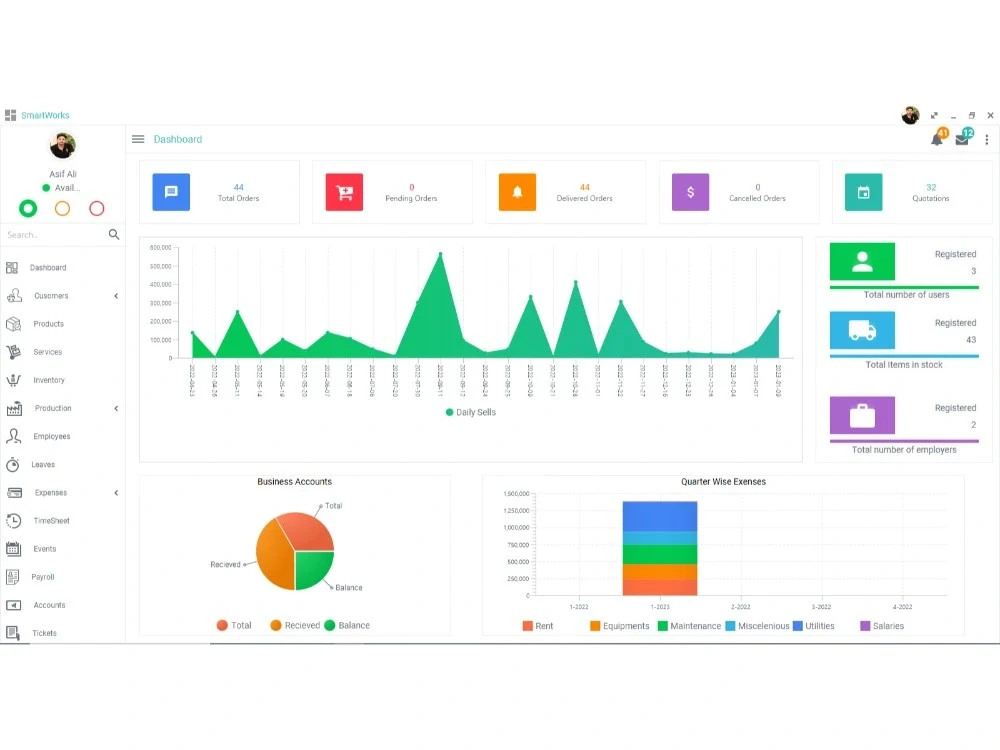Click the notification bell showing 41 alerts
1000x750 pixels.
937,139
